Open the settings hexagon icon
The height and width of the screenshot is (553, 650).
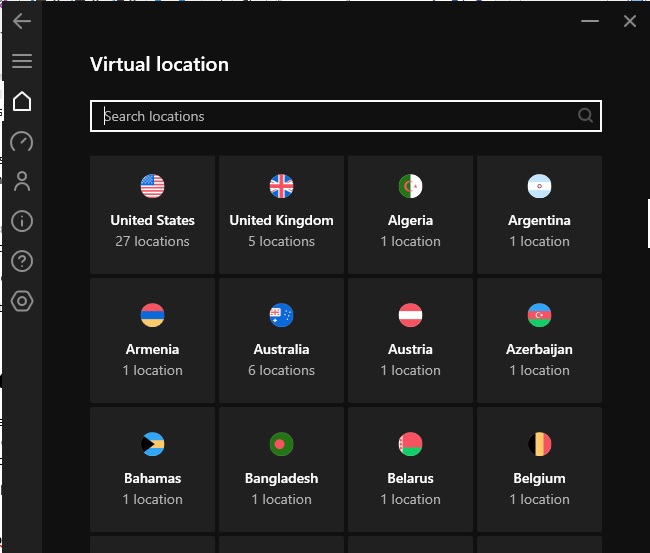point(22,301)
